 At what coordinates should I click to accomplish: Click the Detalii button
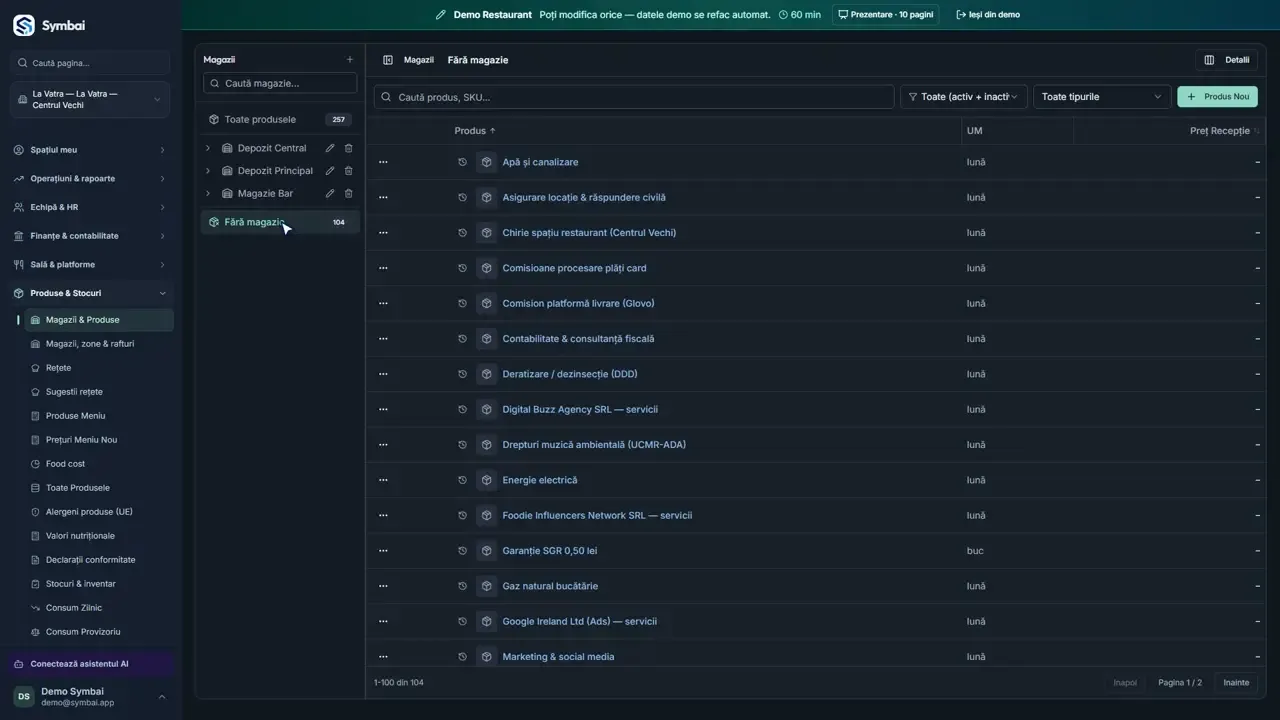[1226, 60]
